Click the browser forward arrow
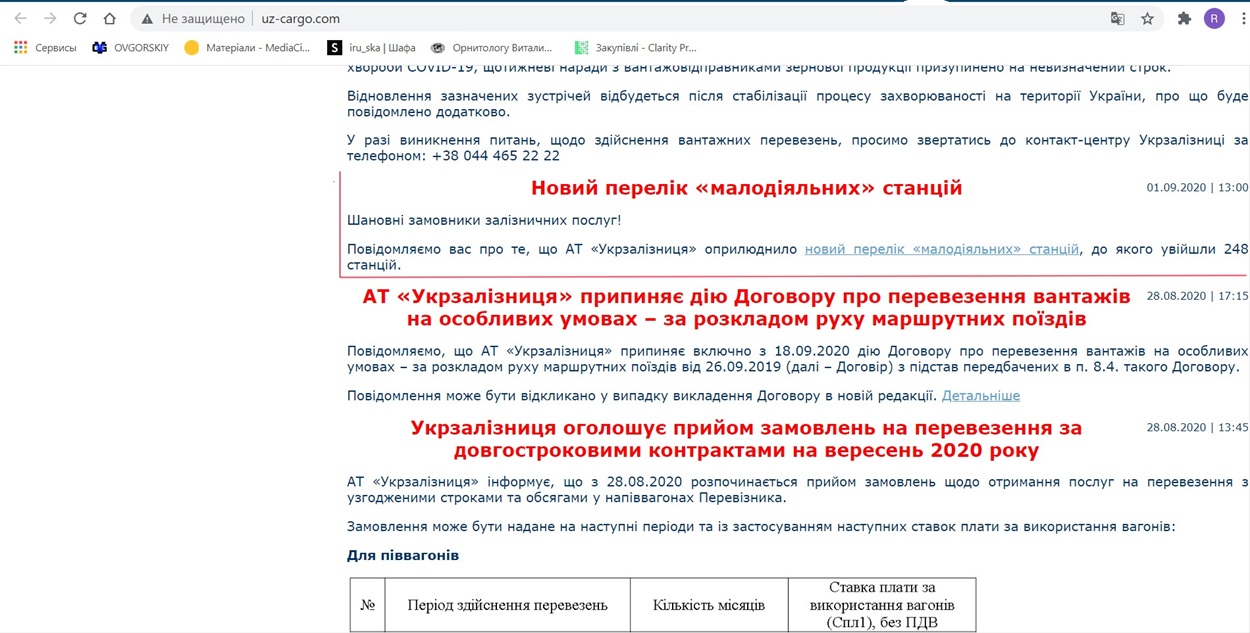This screenshot has width=1250, height=633. pyautogui.click(x=50, y=18)
